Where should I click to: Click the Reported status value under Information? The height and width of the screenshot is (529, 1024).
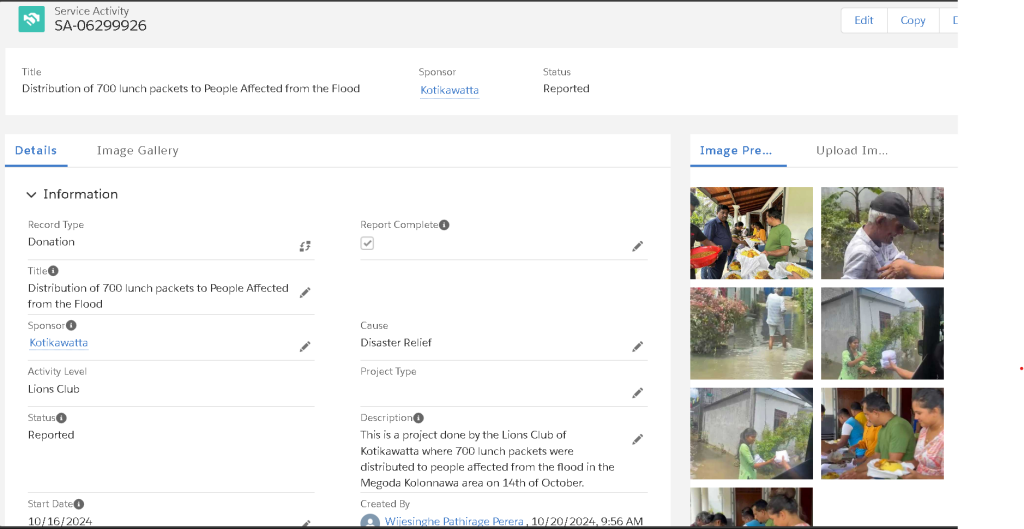point(51,435)
